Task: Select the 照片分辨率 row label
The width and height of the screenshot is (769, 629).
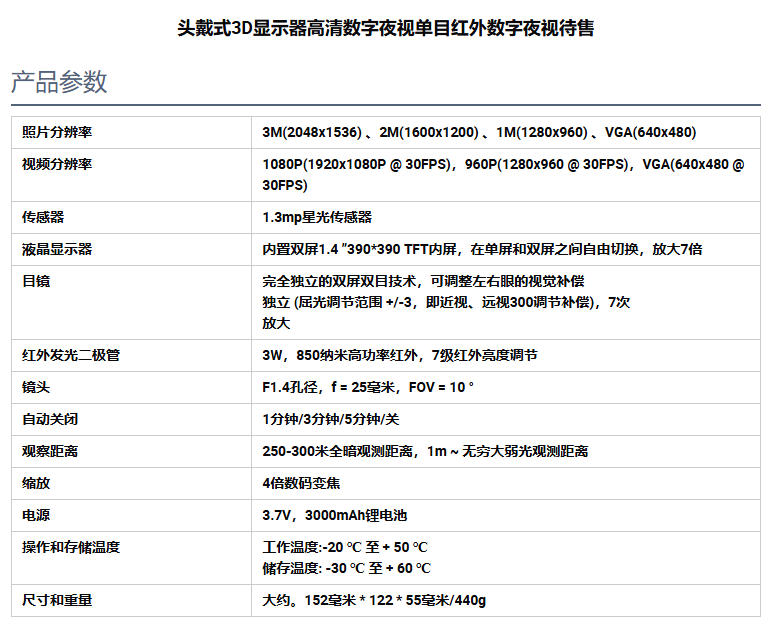Action: [x=57, y=132]
